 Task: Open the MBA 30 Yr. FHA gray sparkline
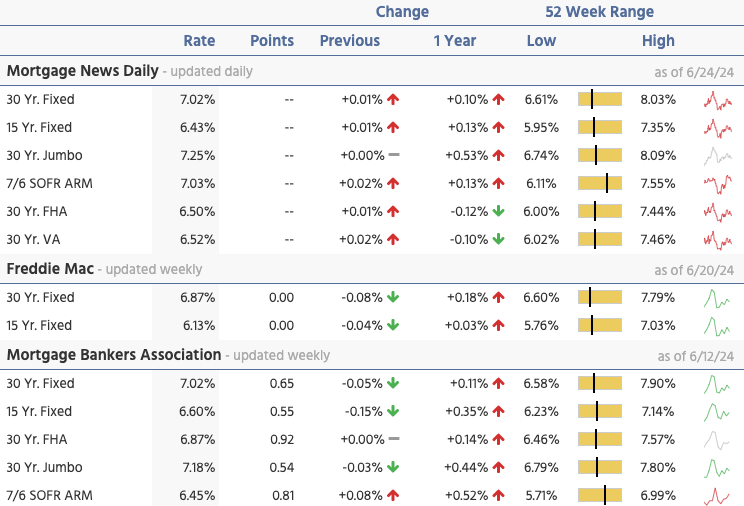(718, 440)
